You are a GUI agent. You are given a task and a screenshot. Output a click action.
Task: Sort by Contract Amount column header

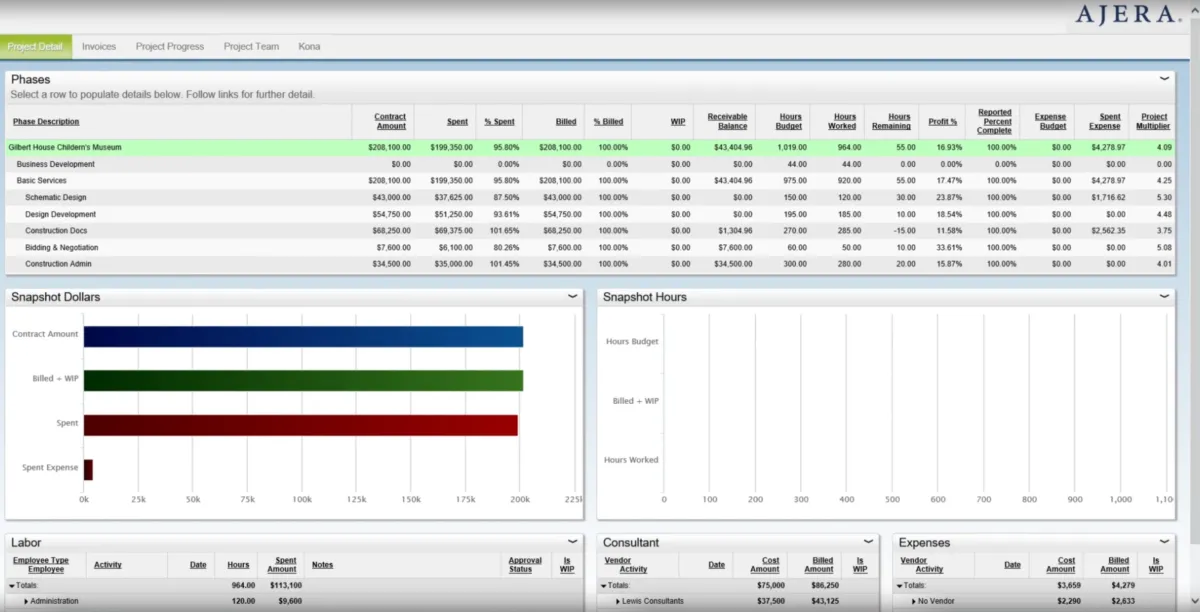point(390,121)
